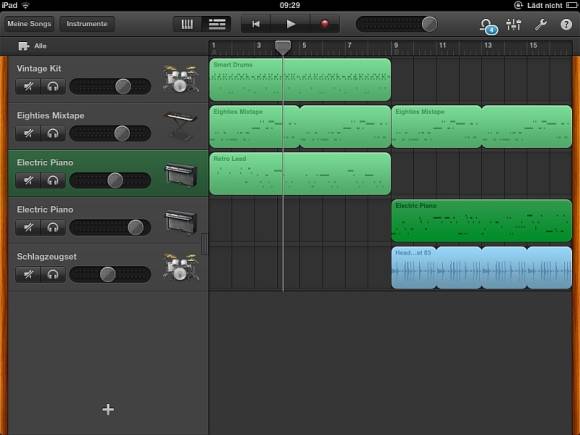The image size is (580, 435).
Task: Select highlighted Electric Piano instrument icon
Action: tap(181, 174)
